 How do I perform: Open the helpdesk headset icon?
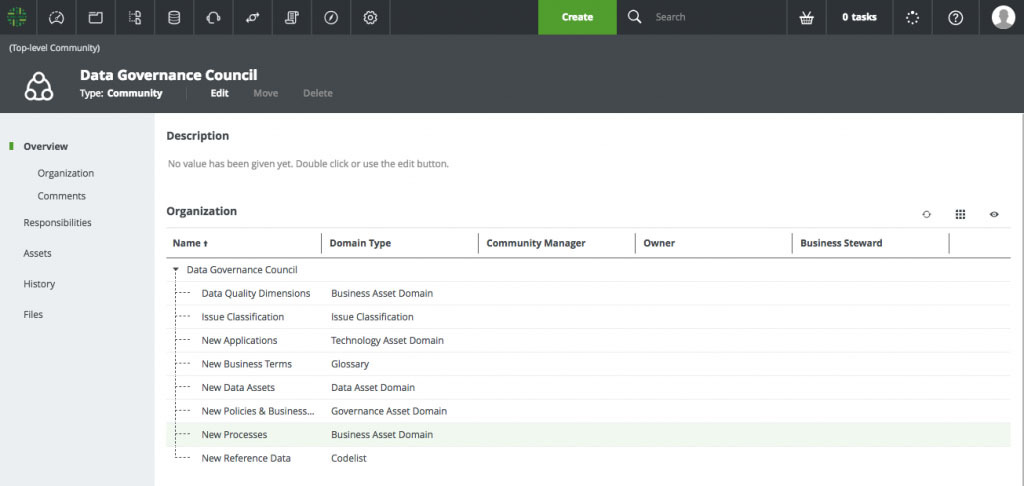tap(214, 18)
